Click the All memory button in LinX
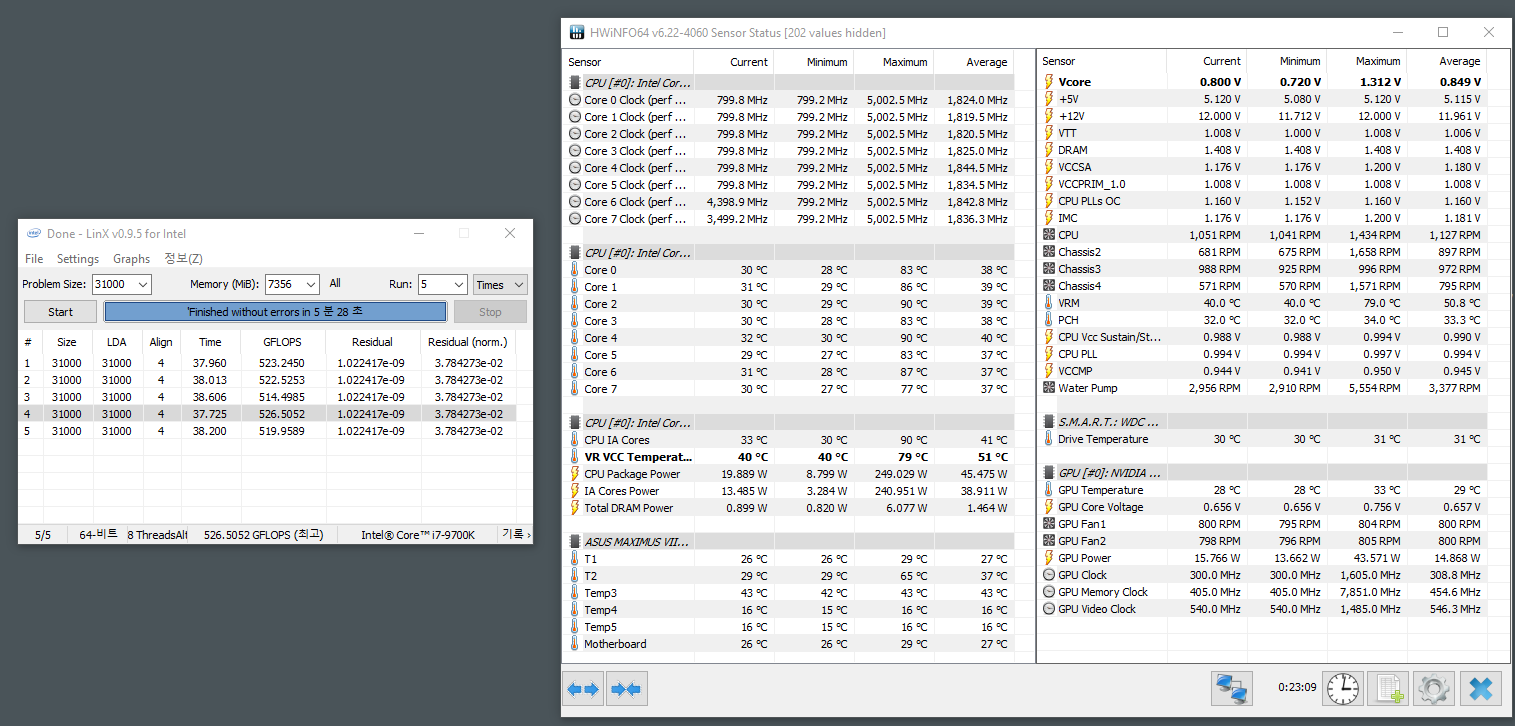The width and height of the screenshot is (1515, 726). 335,284
